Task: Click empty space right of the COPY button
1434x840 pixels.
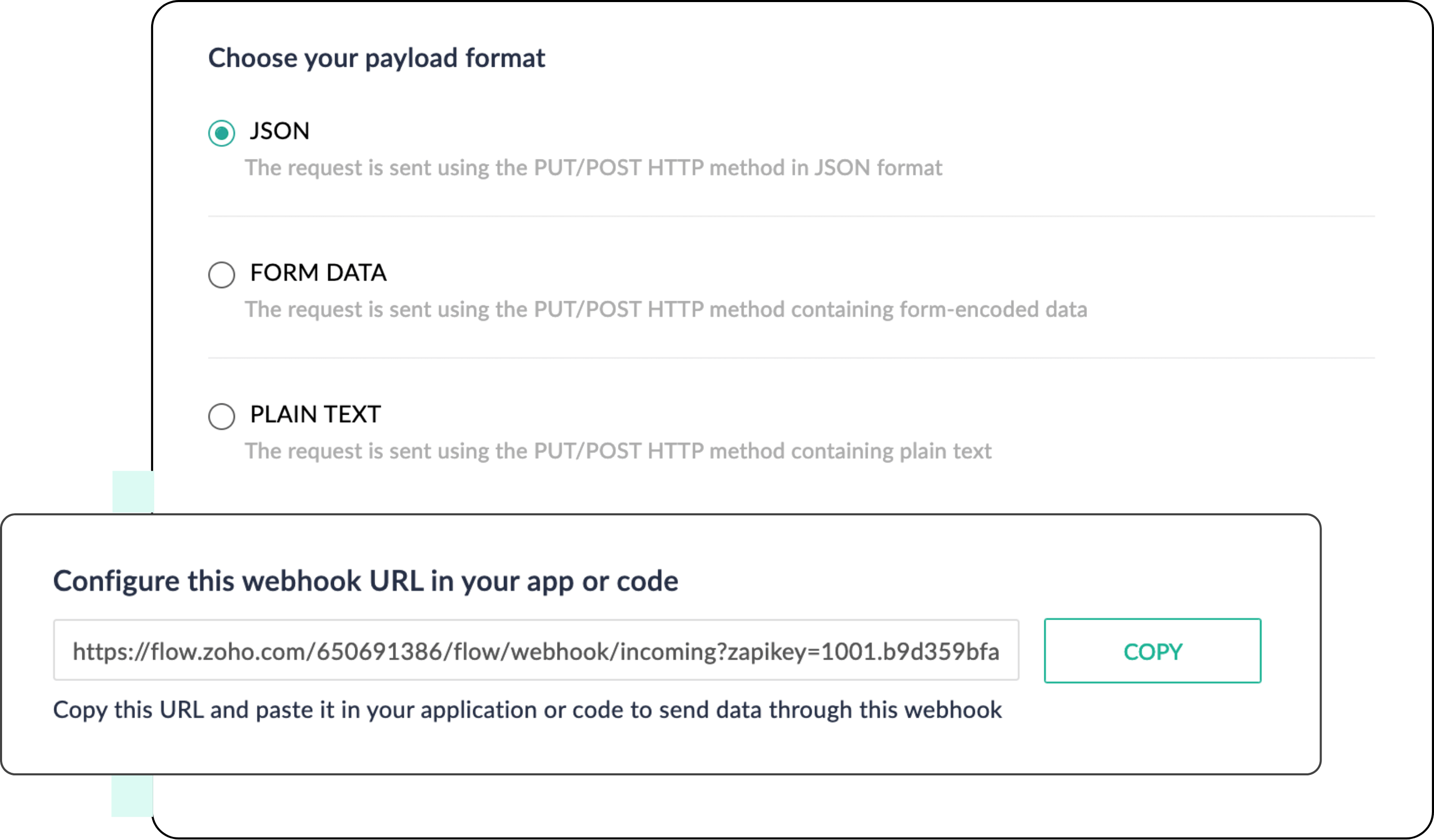Action: (x=1290, y=650)
